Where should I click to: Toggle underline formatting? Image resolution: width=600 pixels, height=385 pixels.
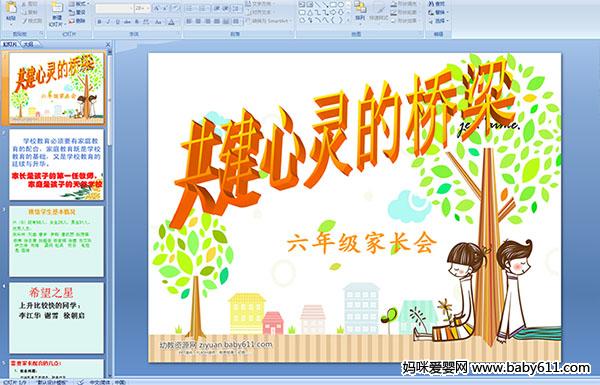tap(117, 22)
